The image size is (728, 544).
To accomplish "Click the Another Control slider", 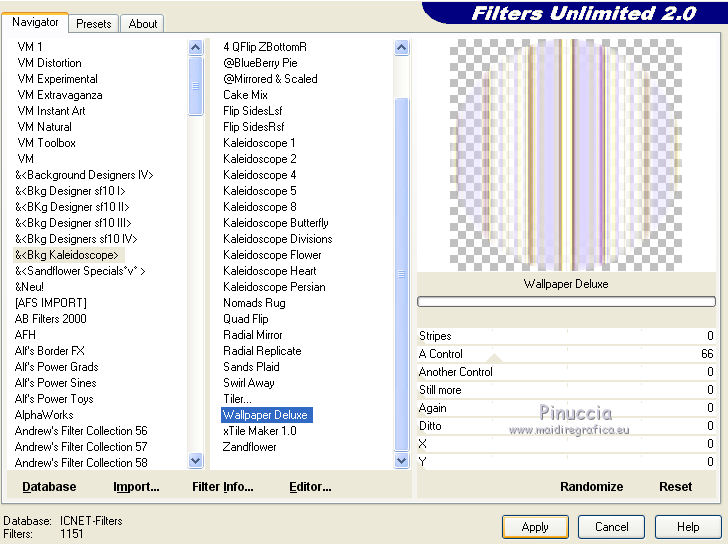I will pyautogui.click(x=566, y=372).
